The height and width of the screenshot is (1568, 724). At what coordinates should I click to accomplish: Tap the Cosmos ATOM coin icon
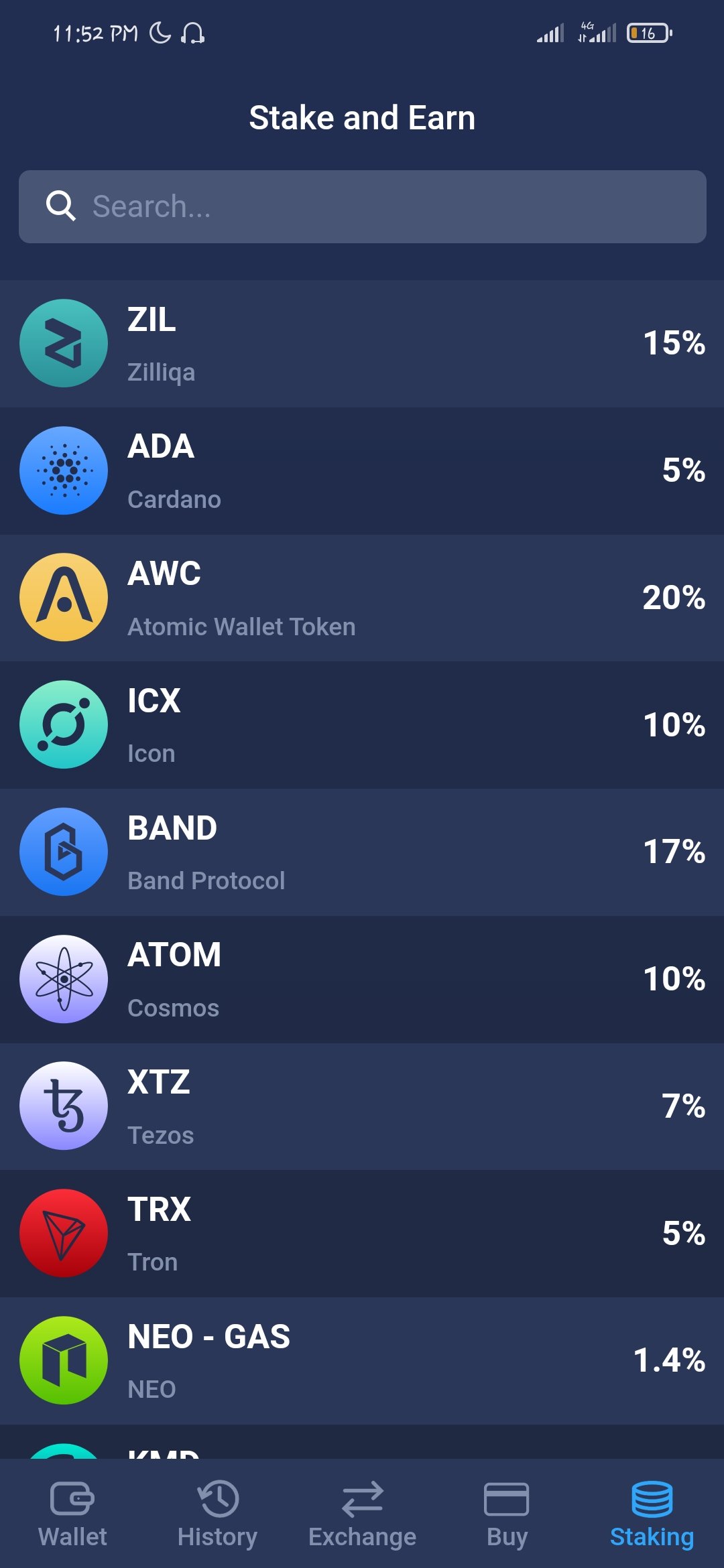64,979
